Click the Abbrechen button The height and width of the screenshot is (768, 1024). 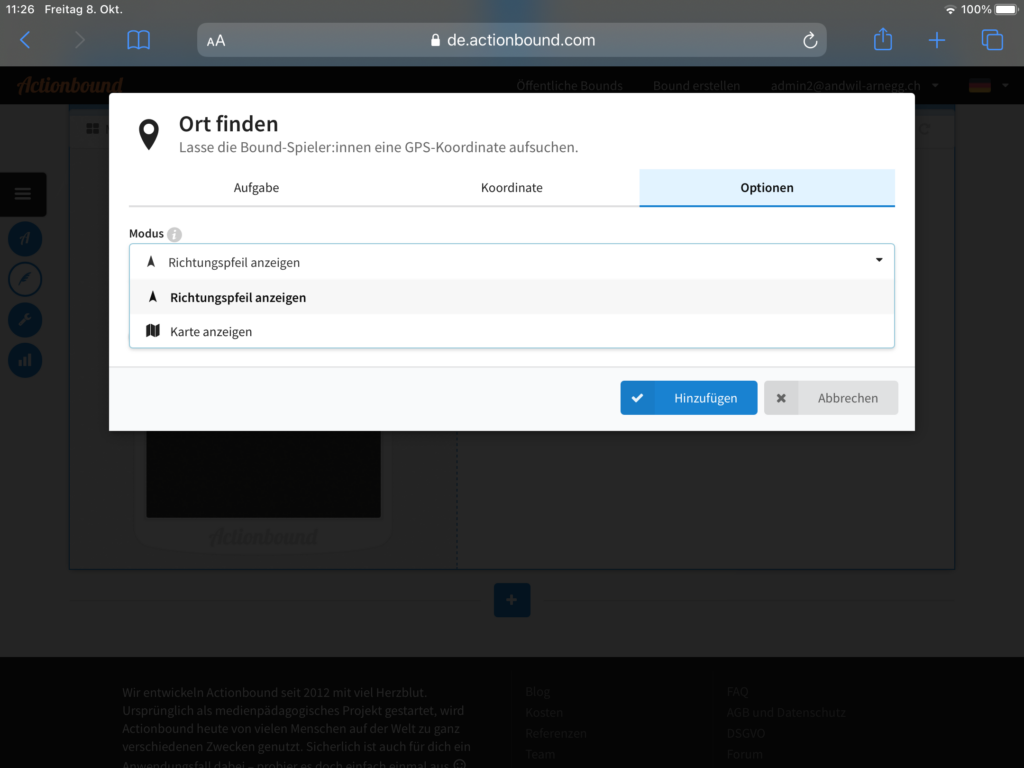pyautogui.click(x=831, y=398)
